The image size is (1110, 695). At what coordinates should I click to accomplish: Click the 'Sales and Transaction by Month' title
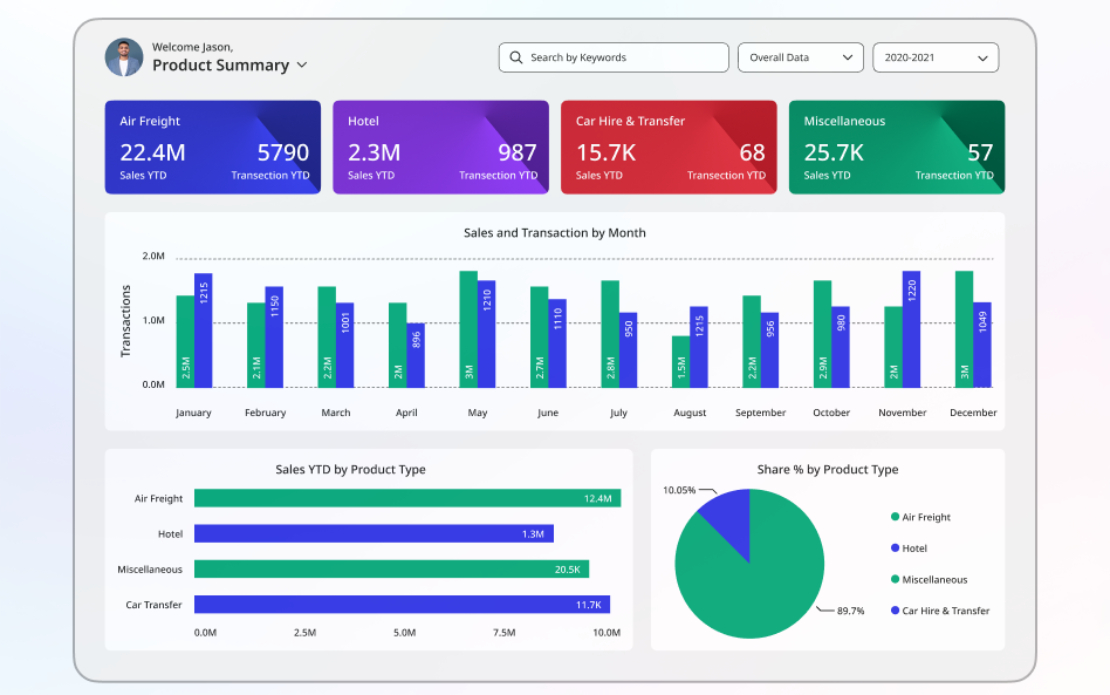point(554,233)
